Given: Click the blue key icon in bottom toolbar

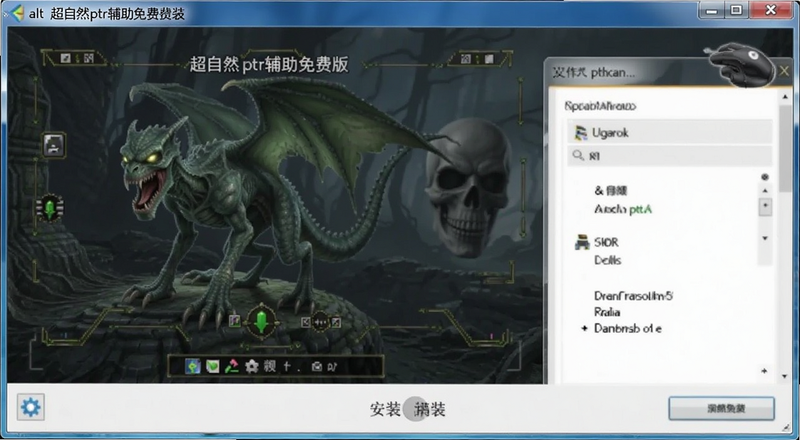Looking at the screenshot, I should coord(192,366).
